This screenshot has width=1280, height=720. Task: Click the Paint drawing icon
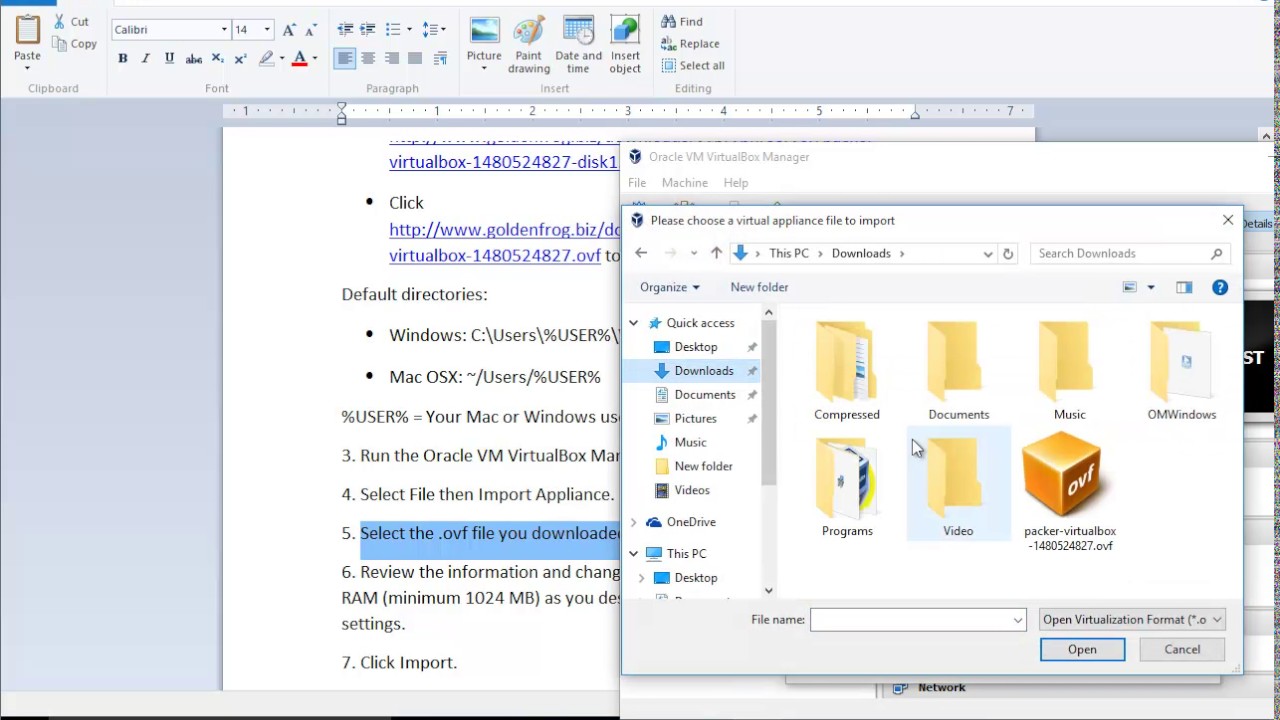(529, 30)
